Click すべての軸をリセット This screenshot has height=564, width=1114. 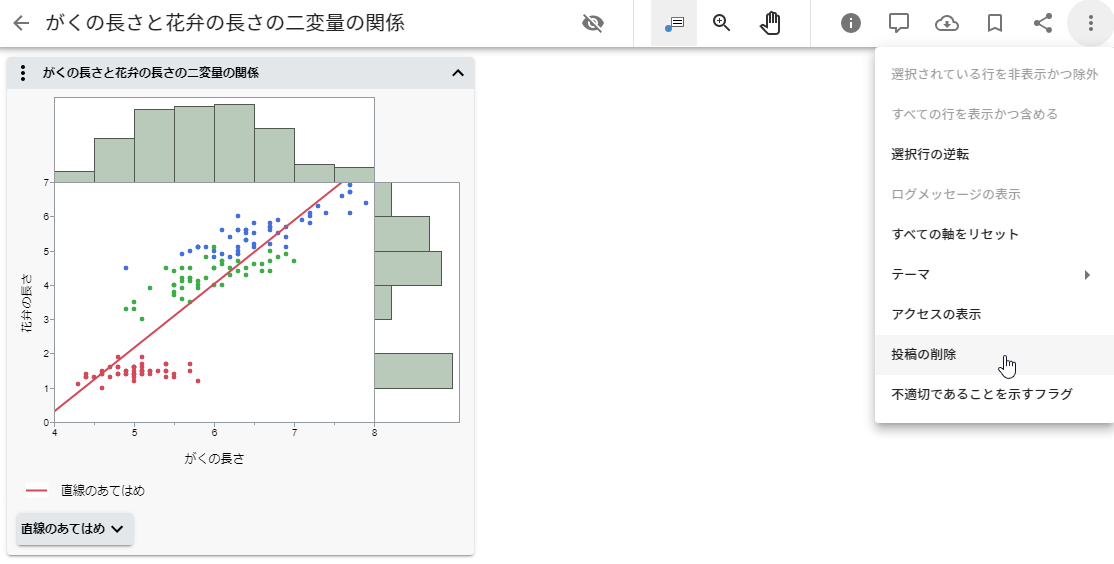point(955,234)
